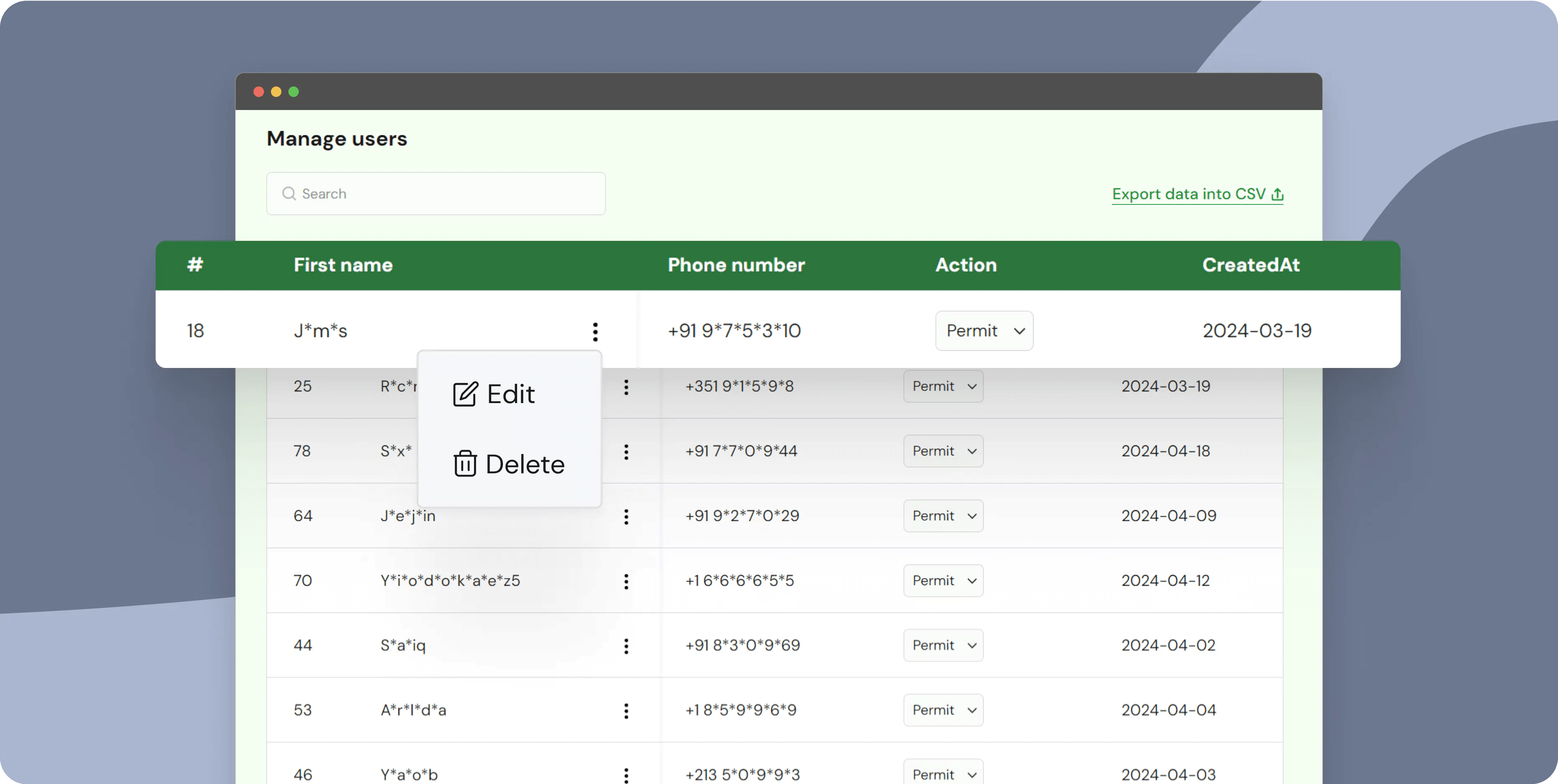Open Permit dropdown for user 64
The height and width of the screenshot is (784, 1558).
[943, 516]
